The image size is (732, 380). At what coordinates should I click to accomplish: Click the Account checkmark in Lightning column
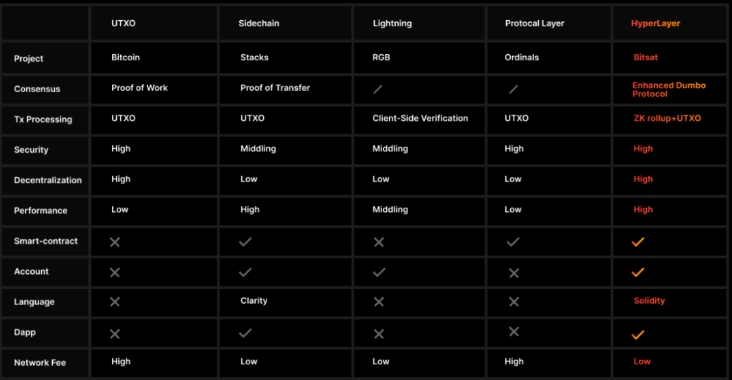tap(379, 272)
